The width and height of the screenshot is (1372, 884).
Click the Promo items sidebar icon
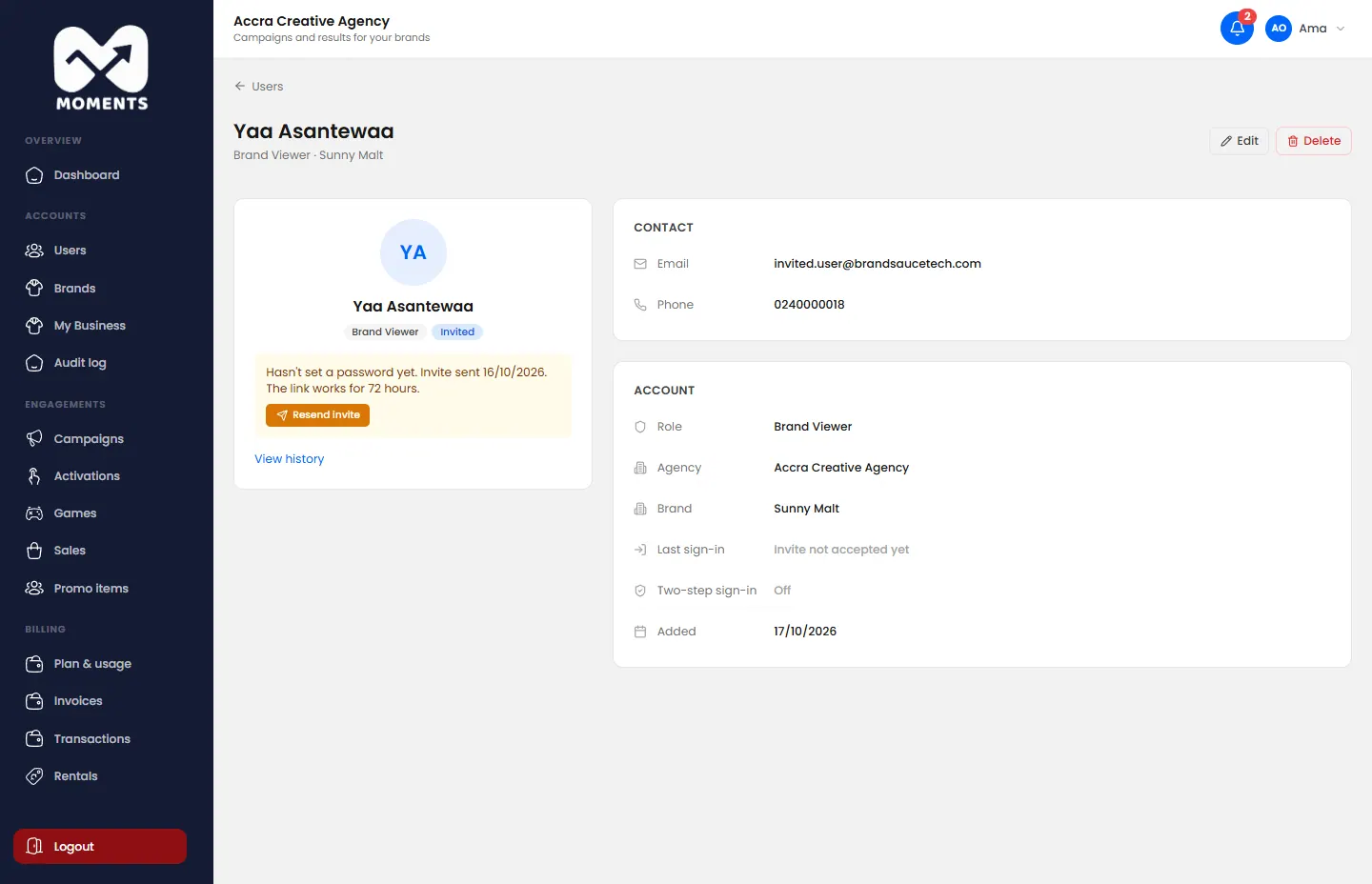coord(34,589)
